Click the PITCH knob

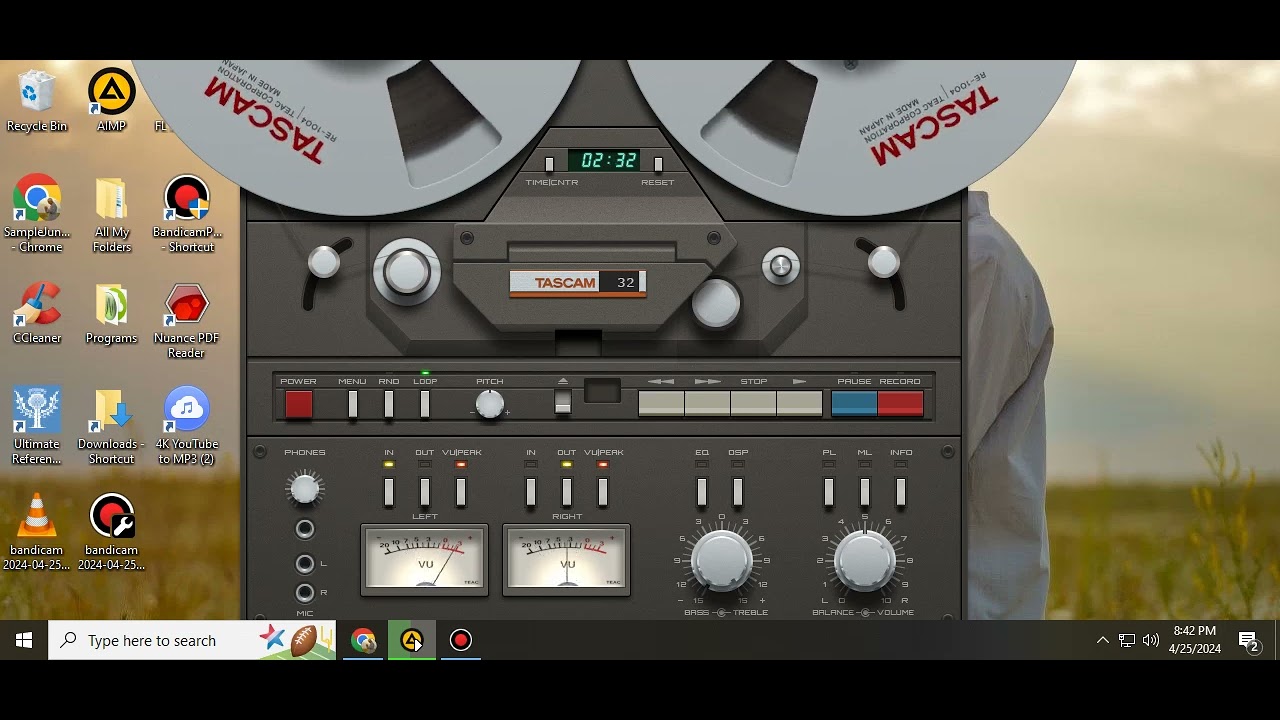click(489, 404)
